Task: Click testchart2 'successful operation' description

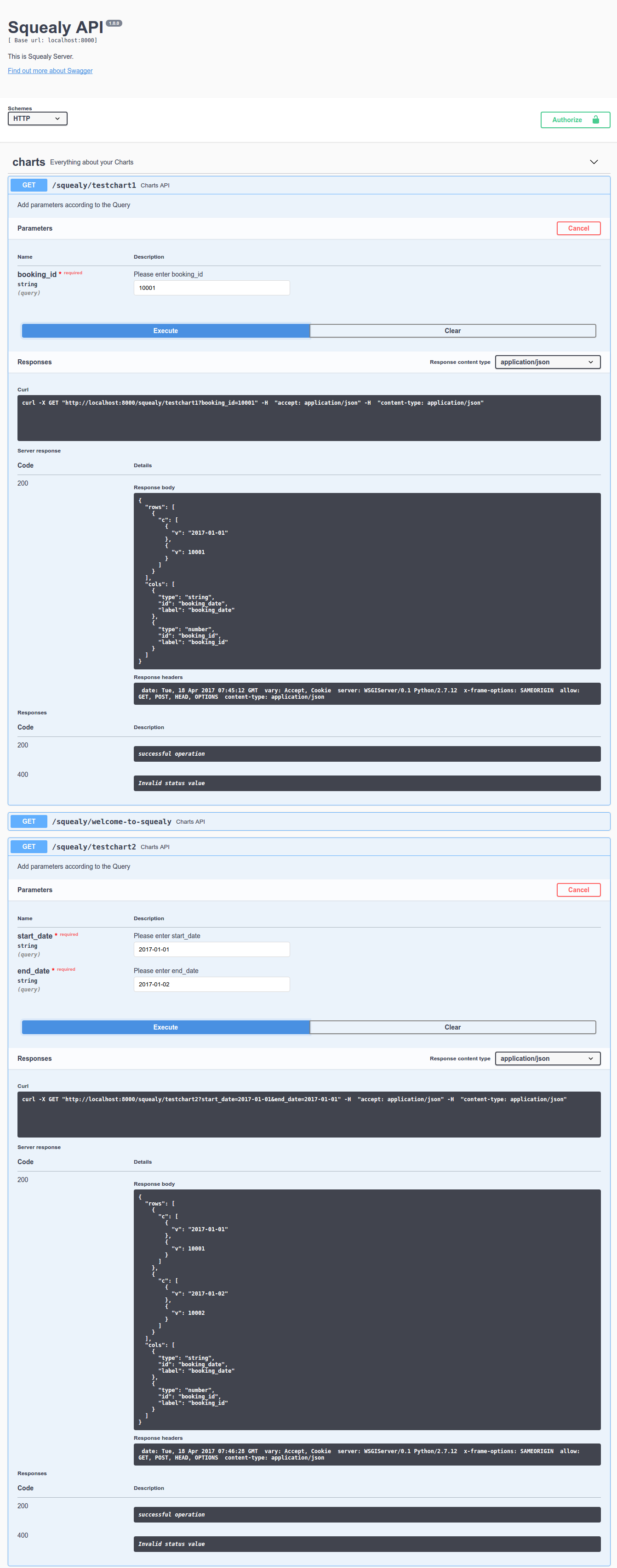Action: click(x=367, y=1514)
